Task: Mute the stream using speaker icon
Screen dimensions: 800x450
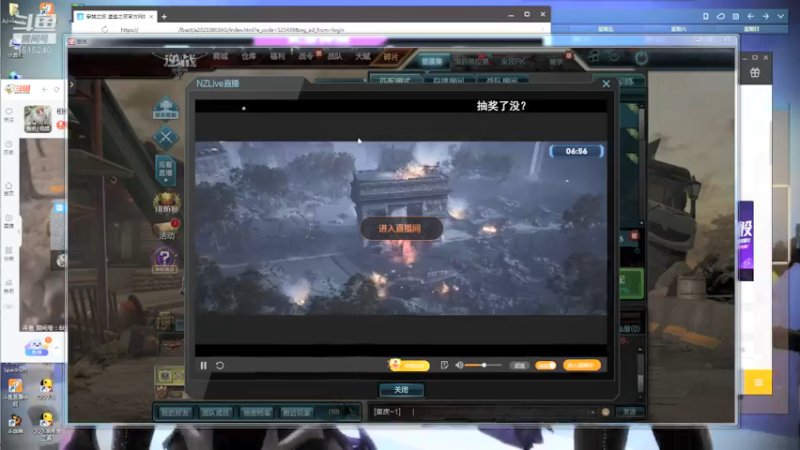Action: pyautogui.click(x=459, y=365)
